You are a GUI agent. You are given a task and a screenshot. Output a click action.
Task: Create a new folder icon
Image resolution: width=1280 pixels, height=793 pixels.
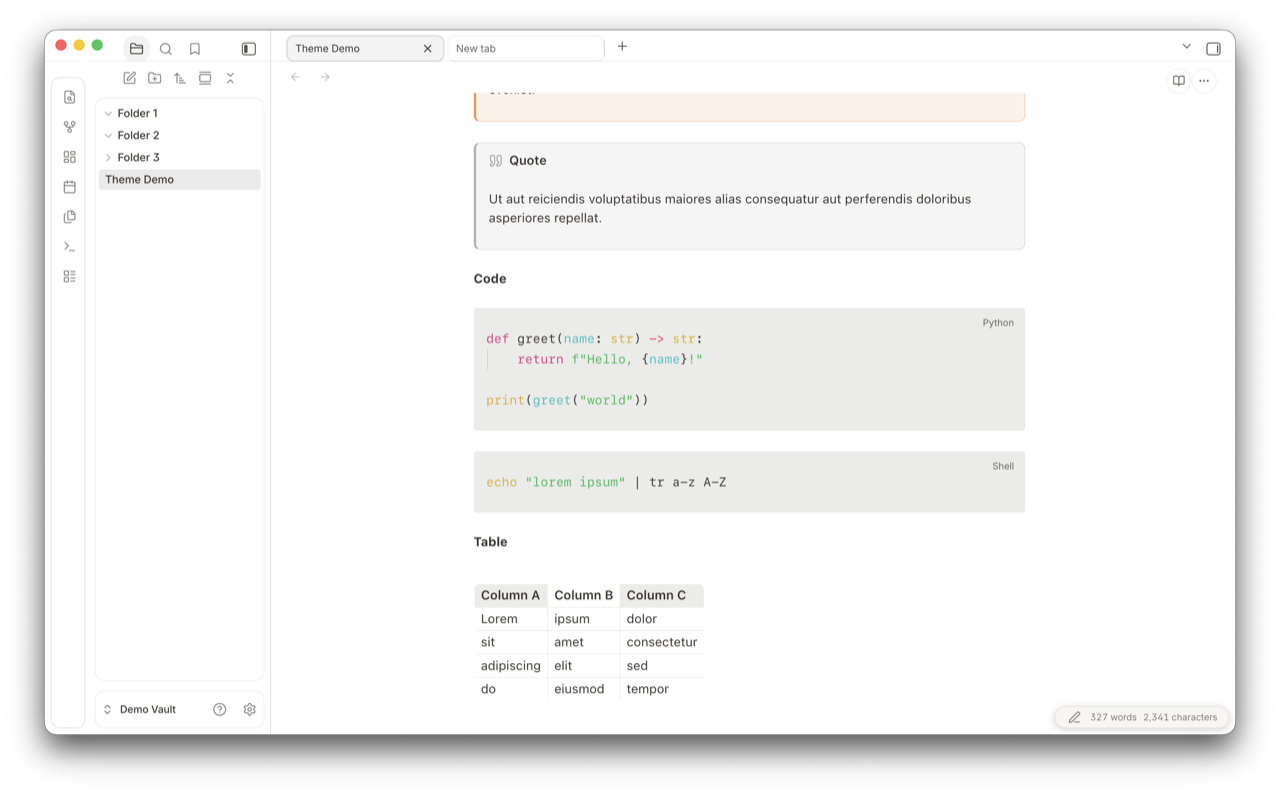tap(154, 78)
